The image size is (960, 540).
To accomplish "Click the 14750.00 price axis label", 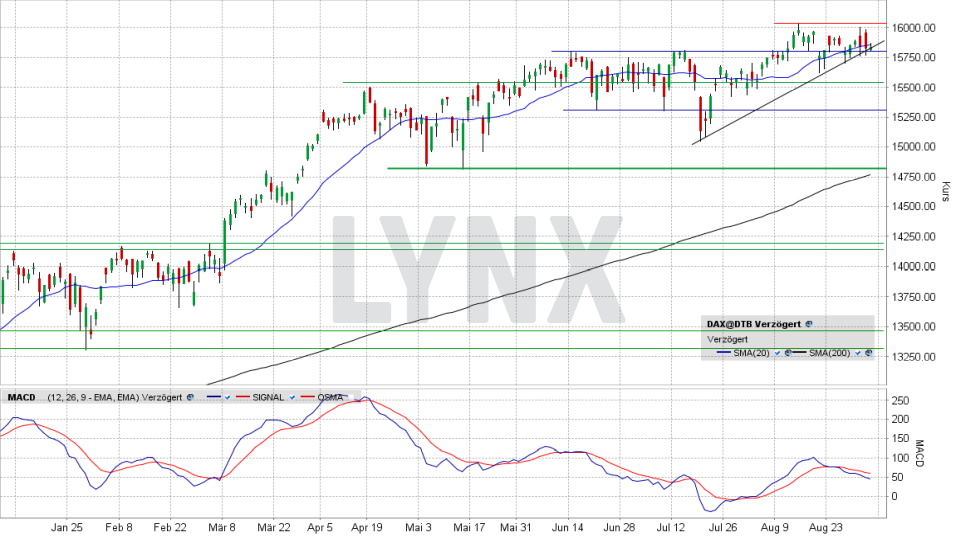I will coord(913,177).
